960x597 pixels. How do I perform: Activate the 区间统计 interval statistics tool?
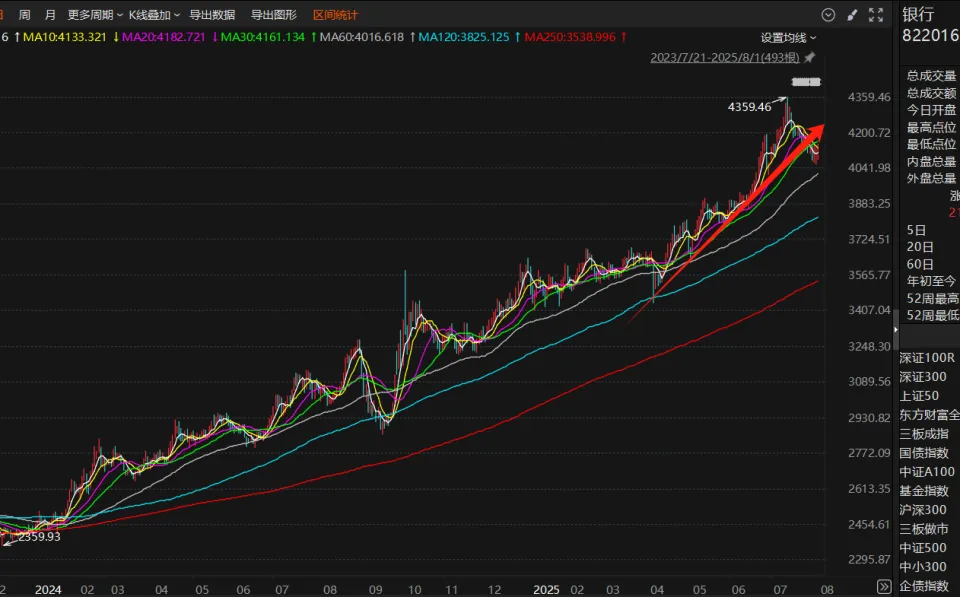(335, 15)
